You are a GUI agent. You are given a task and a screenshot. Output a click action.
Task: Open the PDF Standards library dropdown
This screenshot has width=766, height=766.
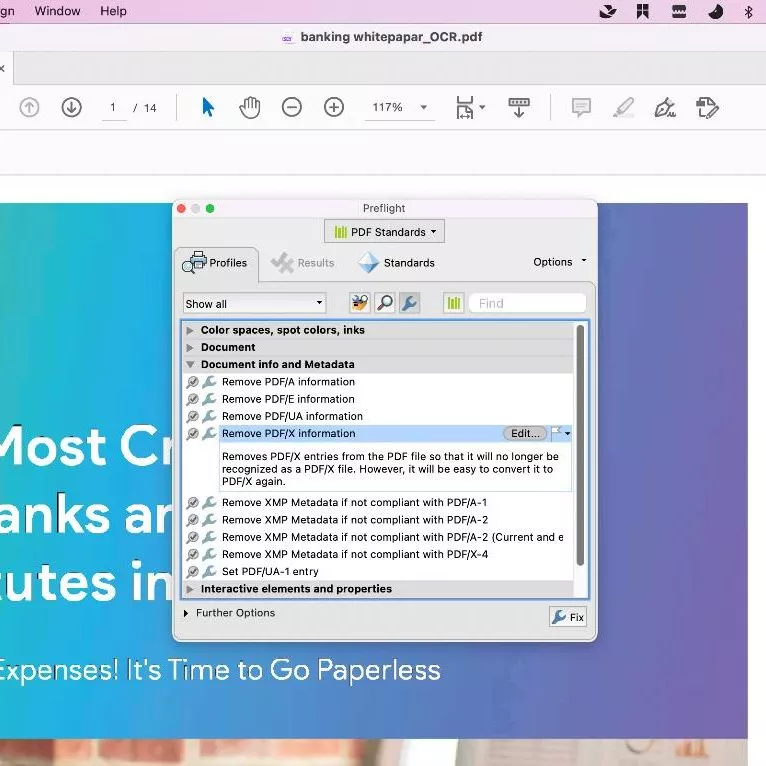coord(384,232)
